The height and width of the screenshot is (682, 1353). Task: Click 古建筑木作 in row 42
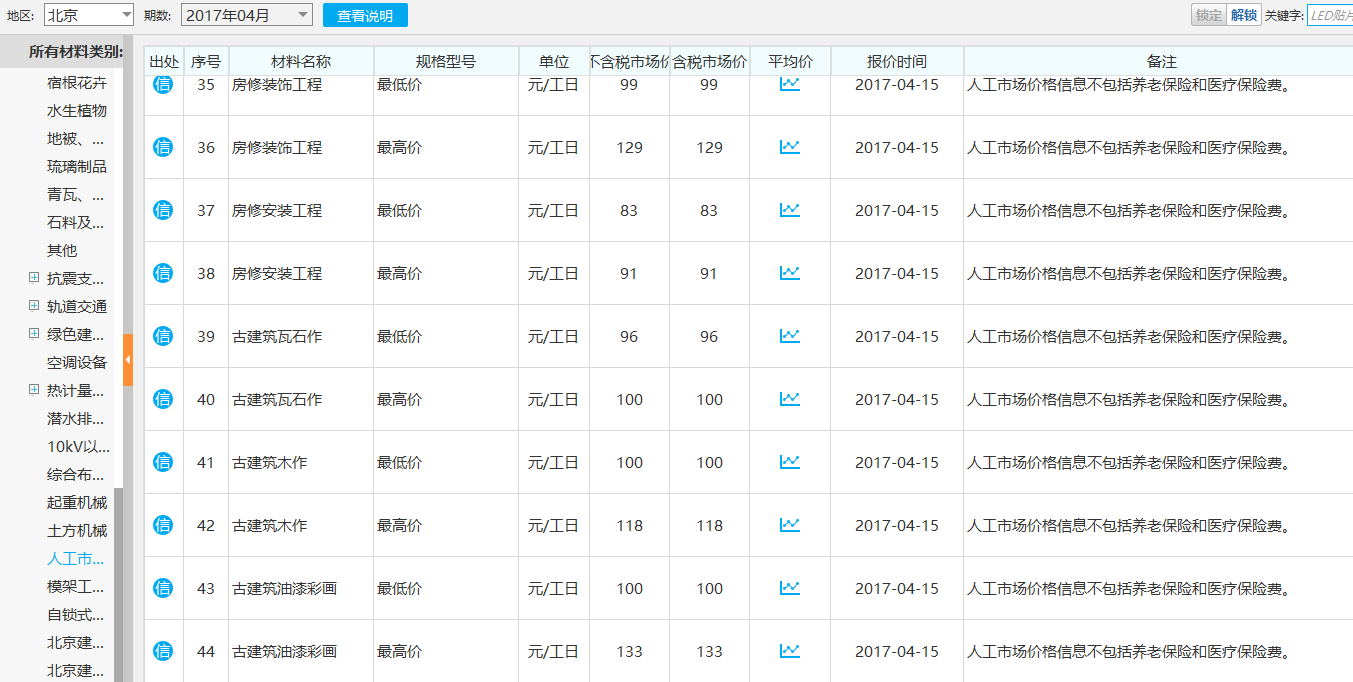(x=270, y=525)
